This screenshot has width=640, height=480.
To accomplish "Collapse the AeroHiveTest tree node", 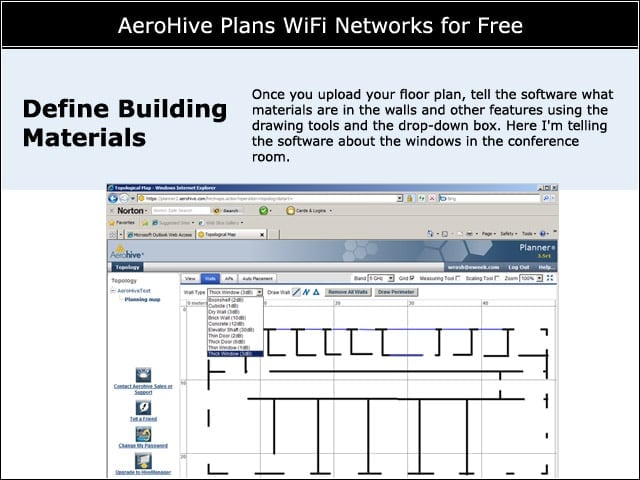I will [x=113, y=291].
